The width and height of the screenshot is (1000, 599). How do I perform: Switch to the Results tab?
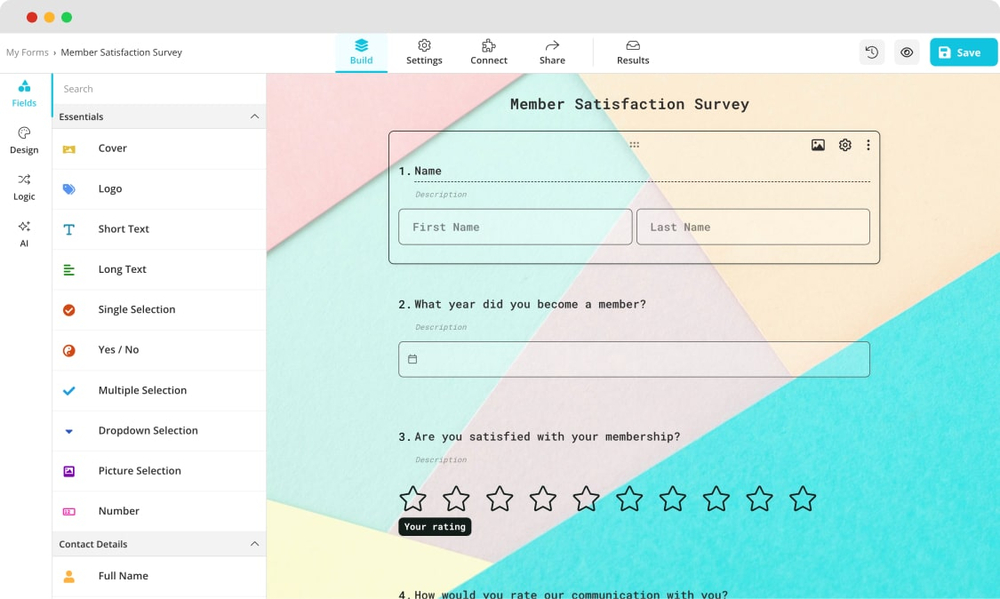pyautogui.click(x=632, y=52)
